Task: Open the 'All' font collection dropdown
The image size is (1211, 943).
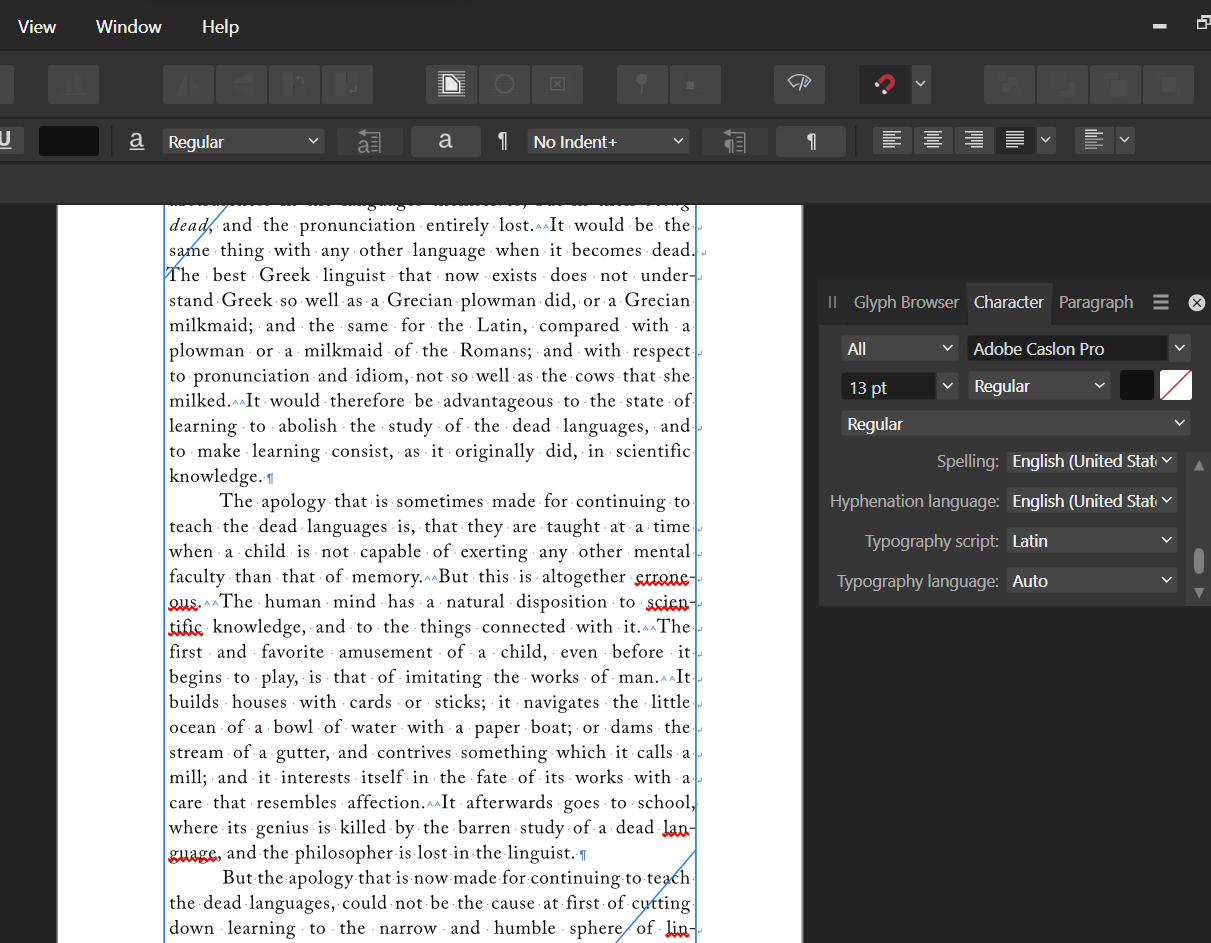Action: pyautogui.click(x=901, y=348)
